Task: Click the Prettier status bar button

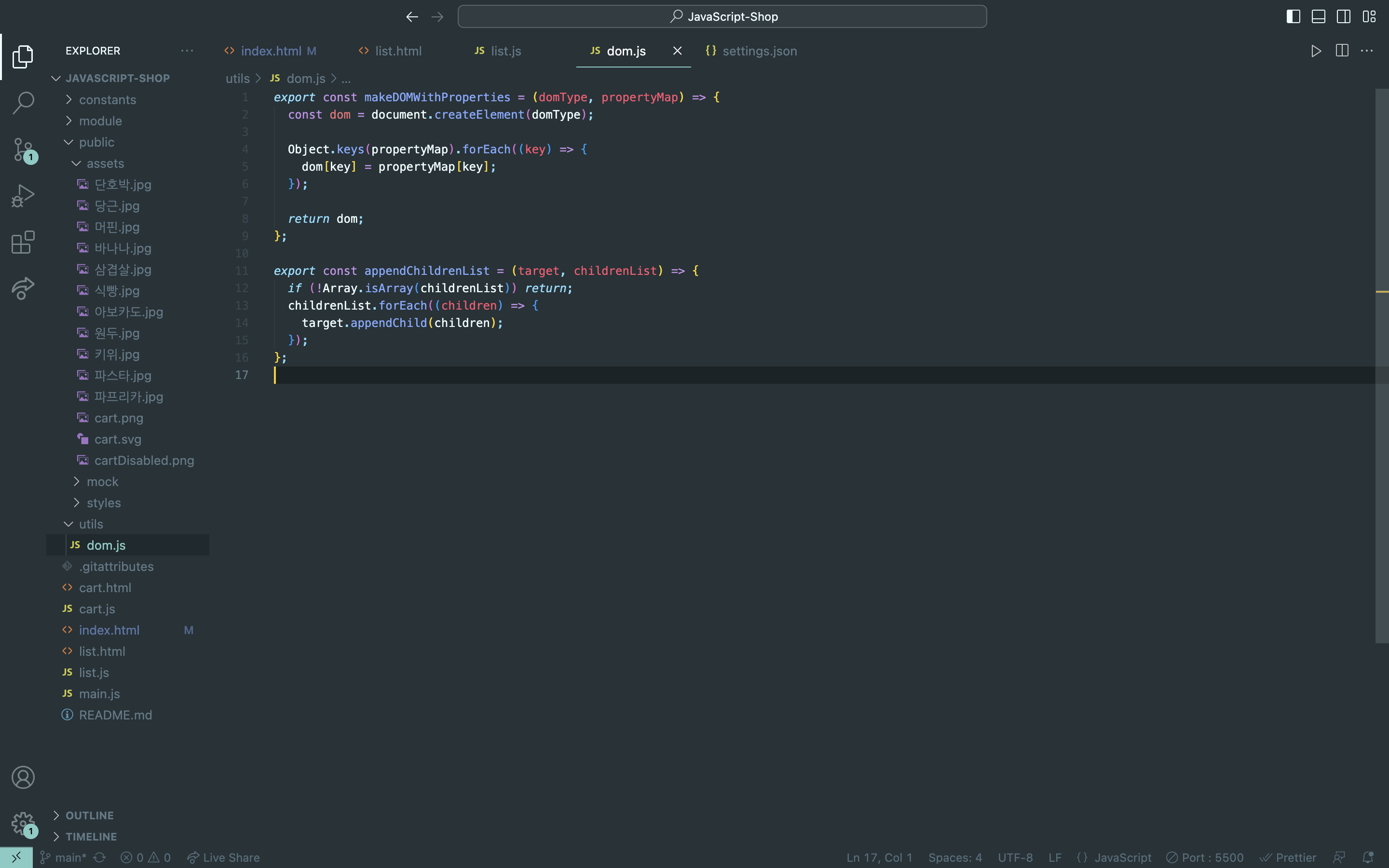Action: point(1289,858)
